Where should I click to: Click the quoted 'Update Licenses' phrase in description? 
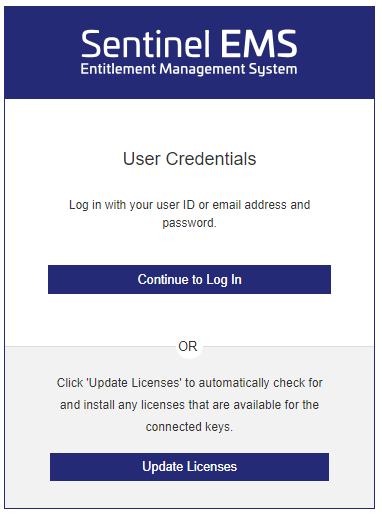(x=134, y=383)
